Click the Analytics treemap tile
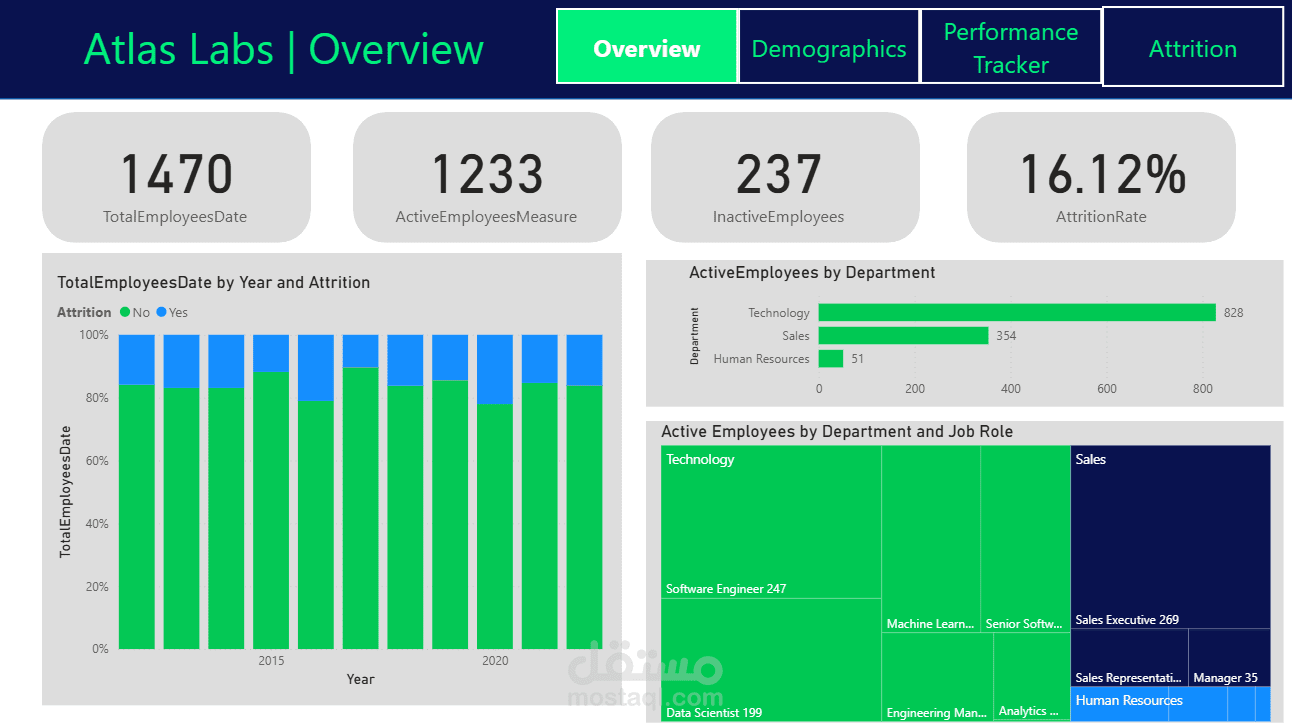 tap(1032, 677)
